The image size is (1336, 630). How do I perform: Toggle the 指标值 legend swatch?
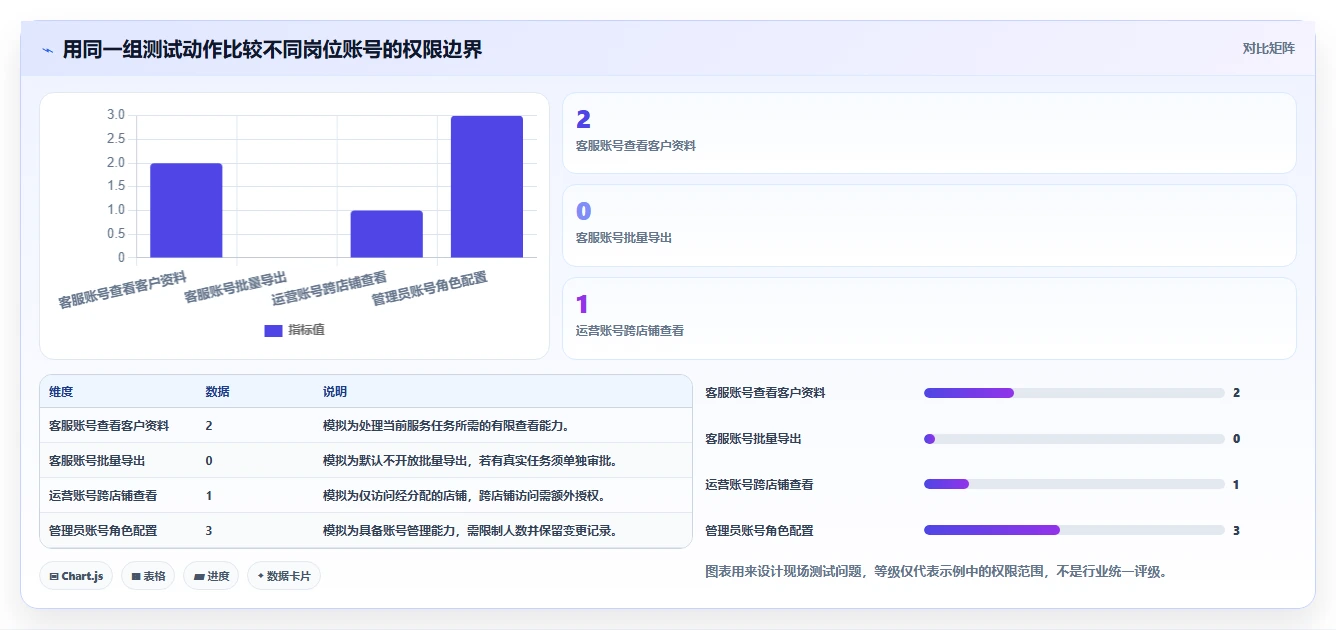click(273, 331)
